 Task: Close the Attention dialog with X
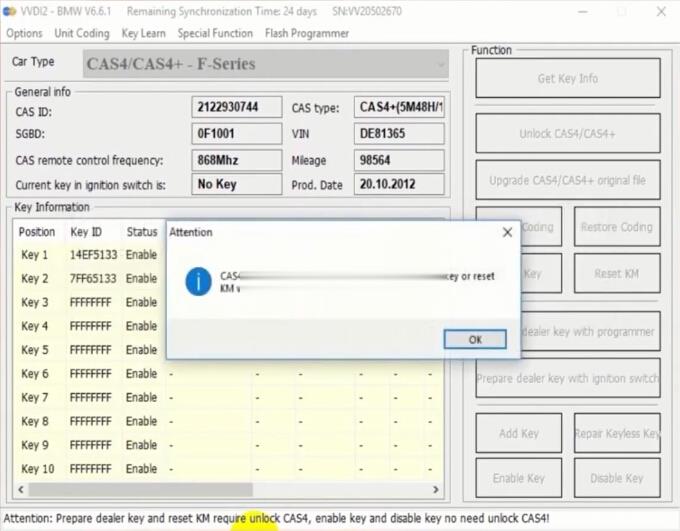(x=507, y=233)
